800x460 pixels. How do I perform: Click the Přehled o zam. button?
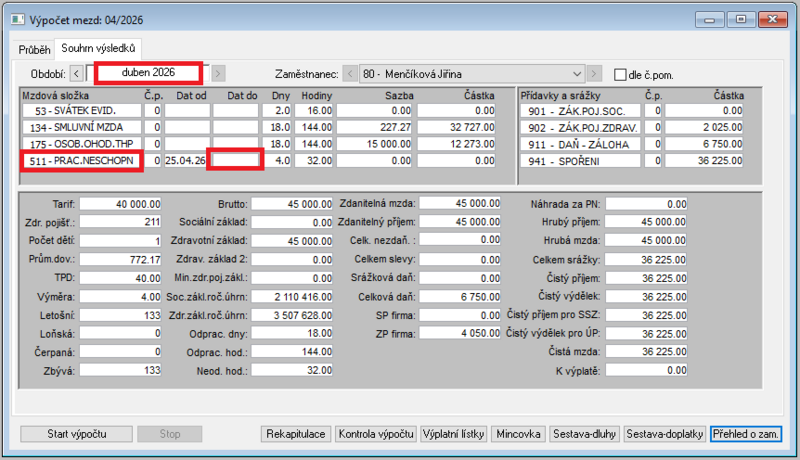point(746,434)
